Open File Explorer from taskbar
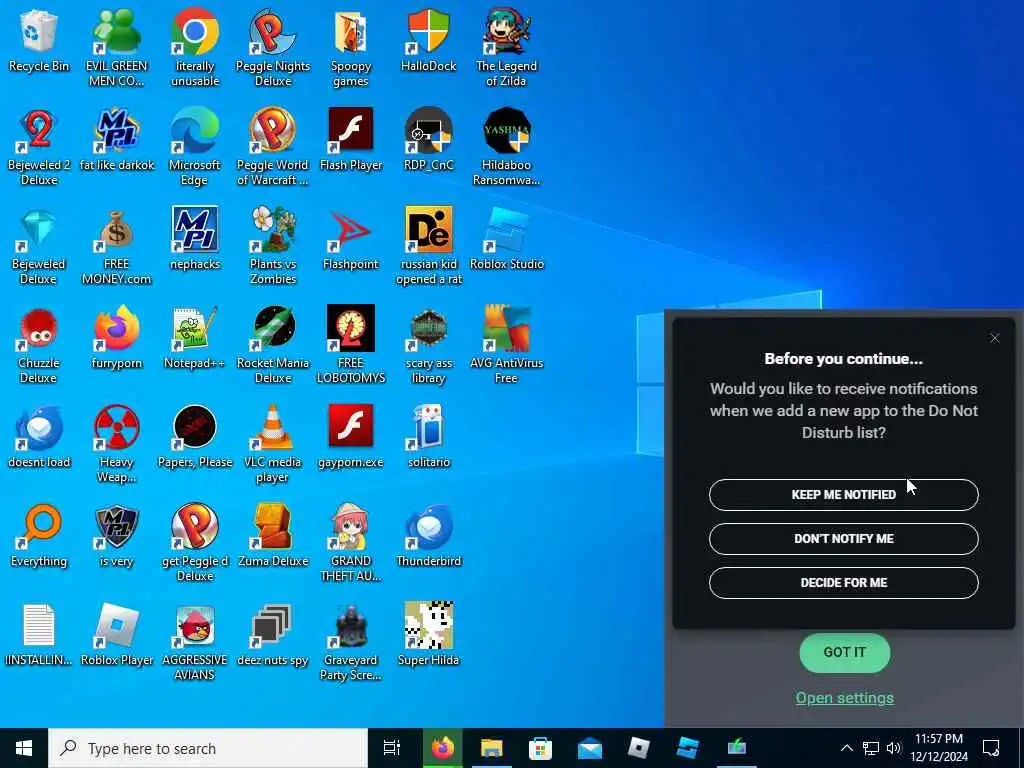This screenshot has width=1024, height=768. 491,748
